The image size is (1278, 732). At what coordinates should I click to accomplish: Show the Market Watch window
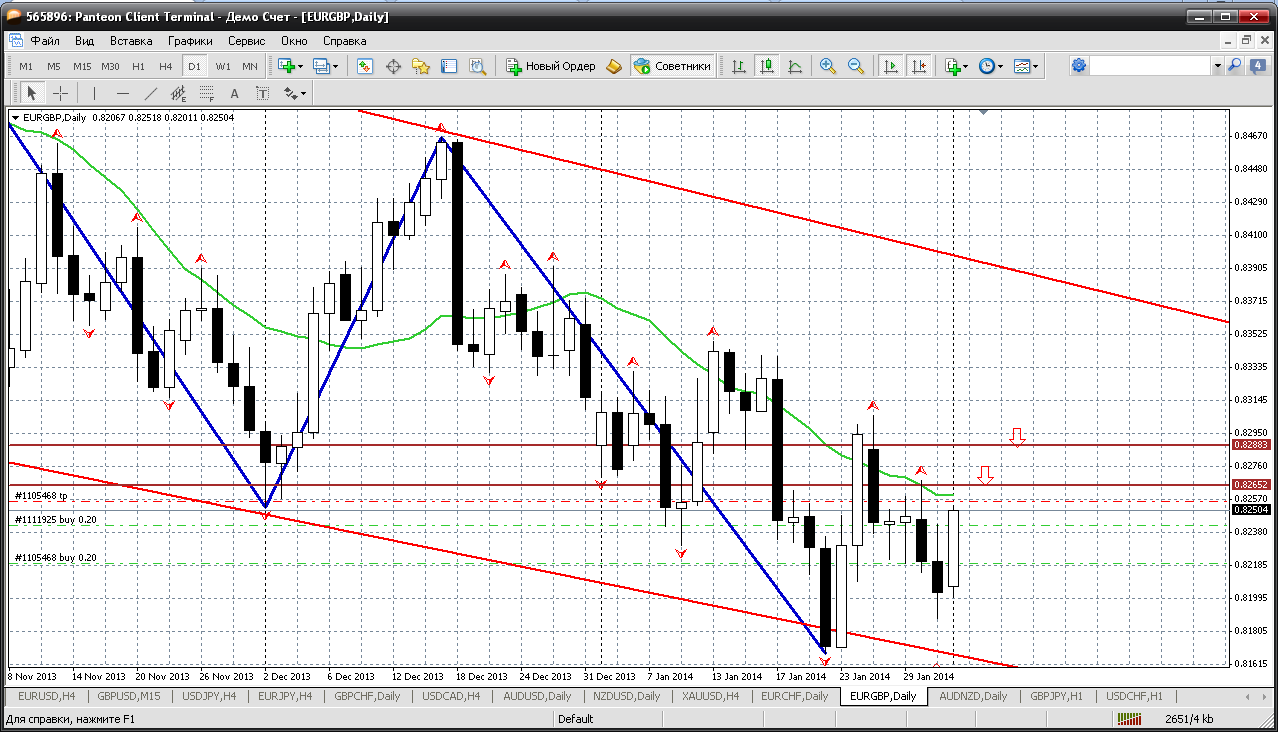[365, 66]
